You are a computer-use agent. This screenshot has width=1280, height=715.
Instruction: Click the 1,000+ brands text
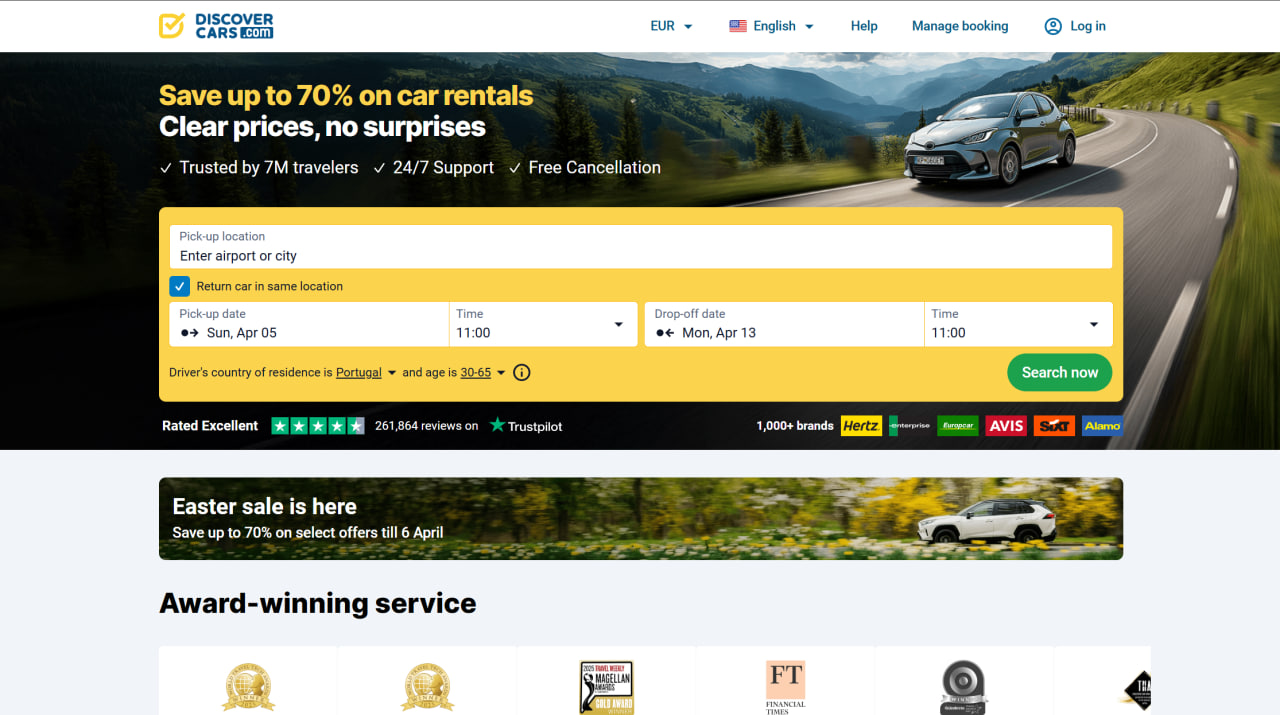[x=795, y=426]
